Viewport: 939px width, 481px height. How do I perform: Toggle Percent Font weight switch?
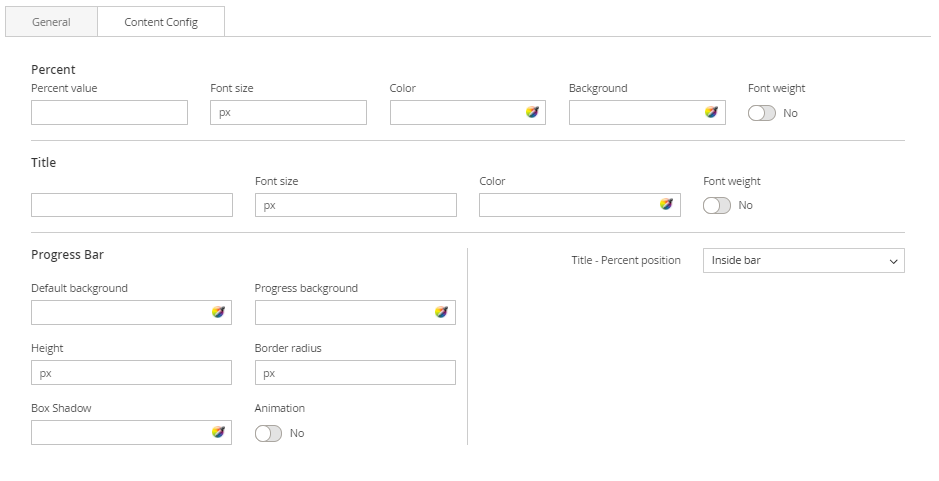tap(762, 113)
